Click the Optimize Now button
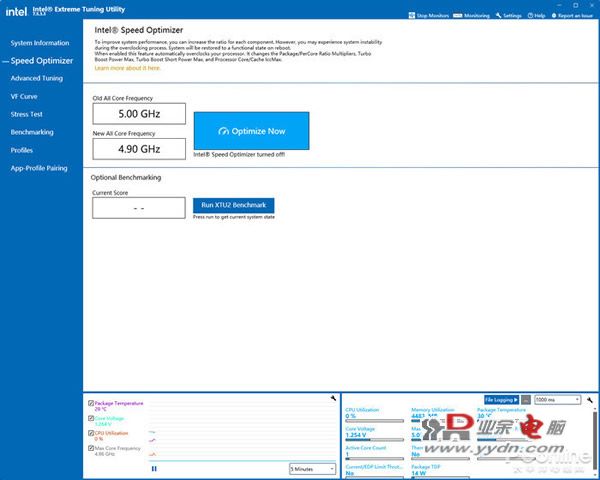Screen dimensions: 600x480 click(251, 131)
